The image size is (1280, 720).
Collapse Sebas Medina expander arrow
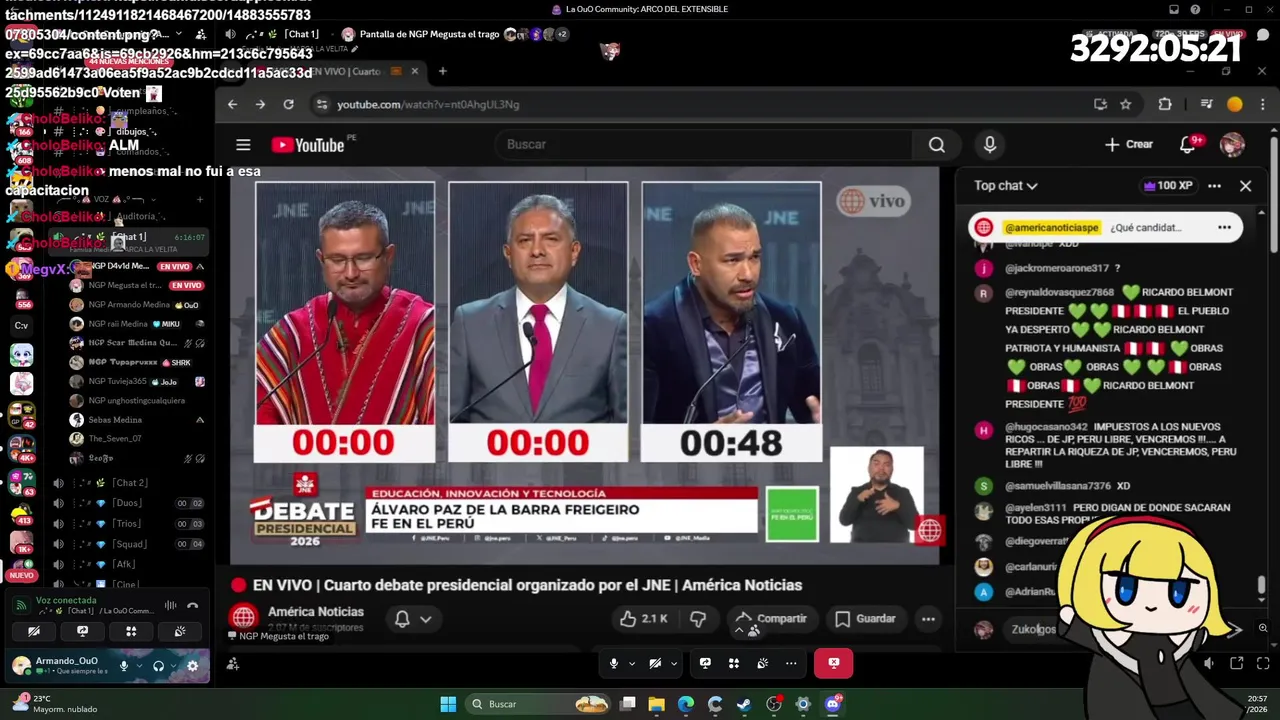coord(200,420)
